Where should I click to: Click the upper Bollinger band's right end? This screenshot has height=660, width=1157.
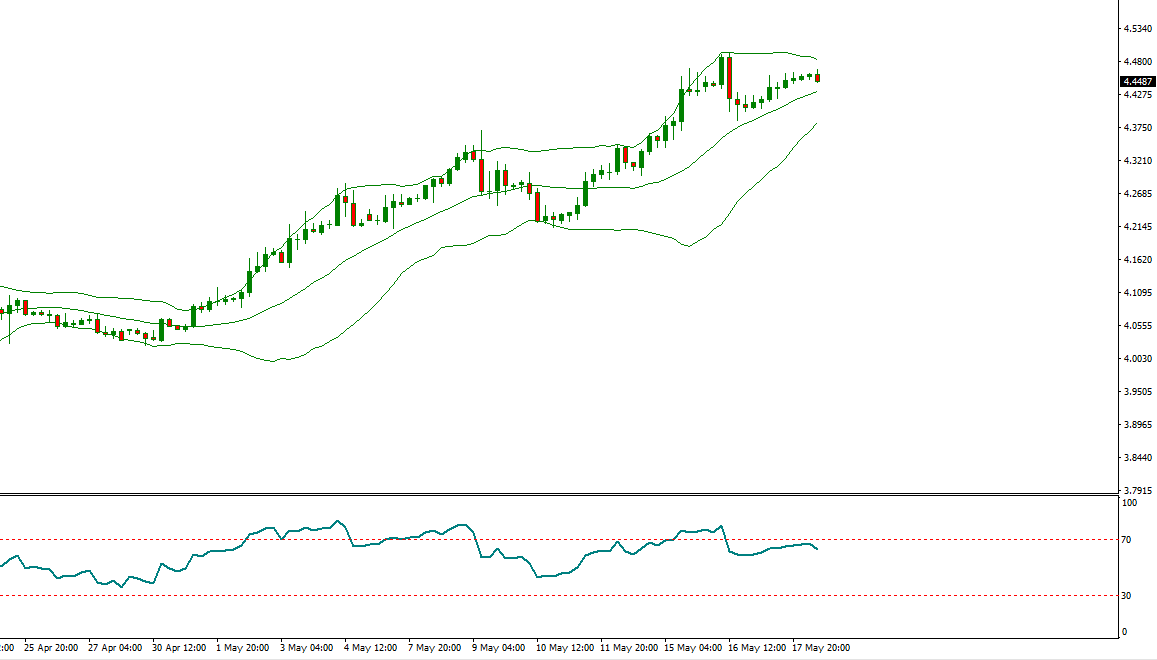point(817,59)
